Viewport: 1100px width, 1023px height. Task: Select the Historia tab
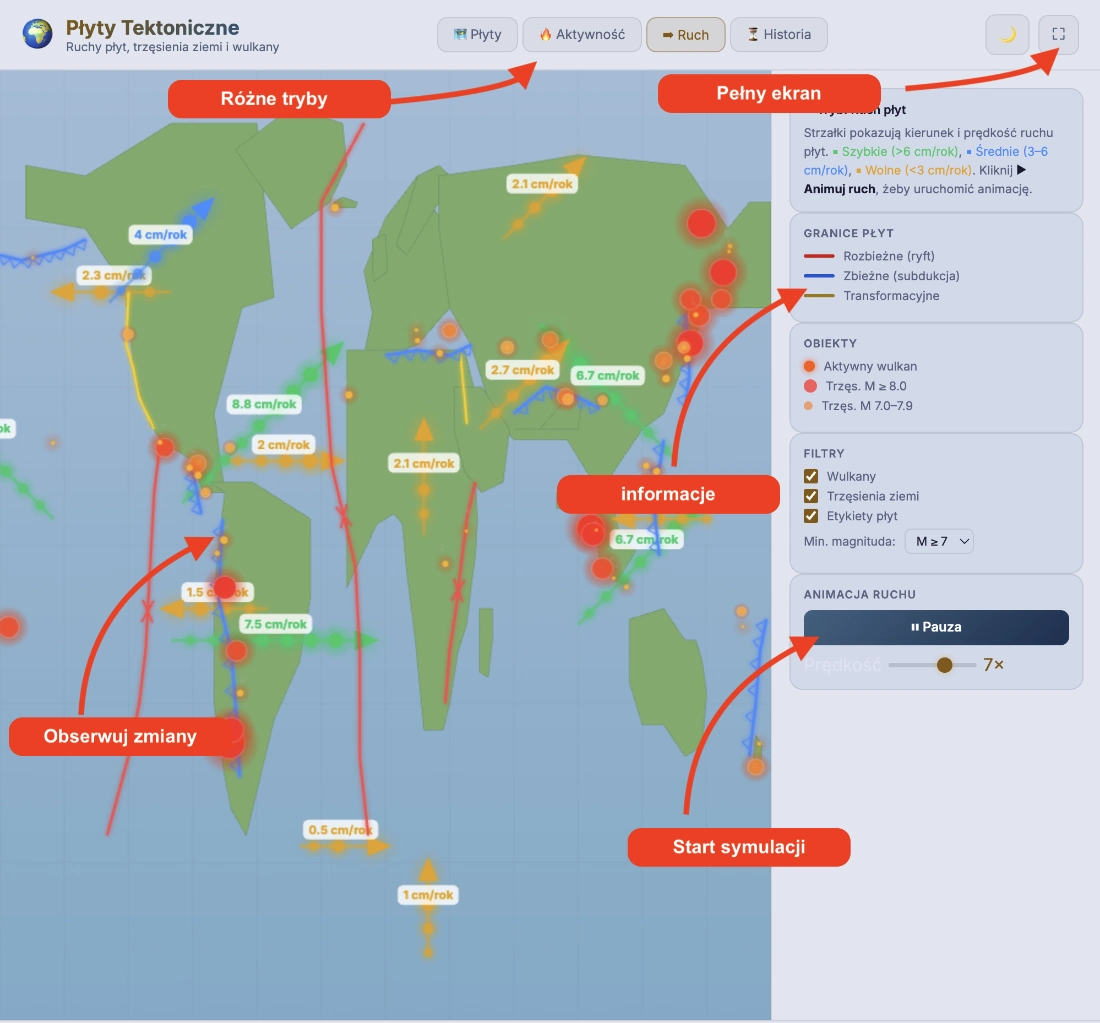pyautogui.click(x=778, y=34)
